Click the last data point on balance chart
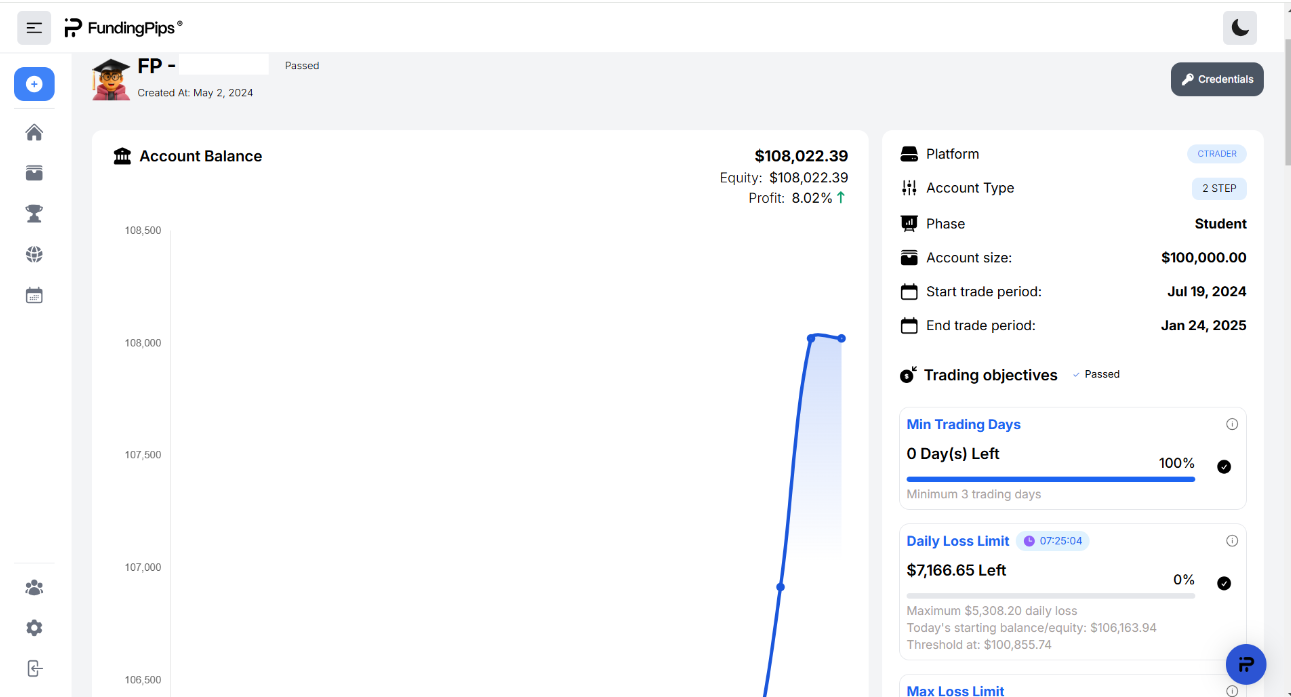1291x697 pixels. tap(842, 338)
